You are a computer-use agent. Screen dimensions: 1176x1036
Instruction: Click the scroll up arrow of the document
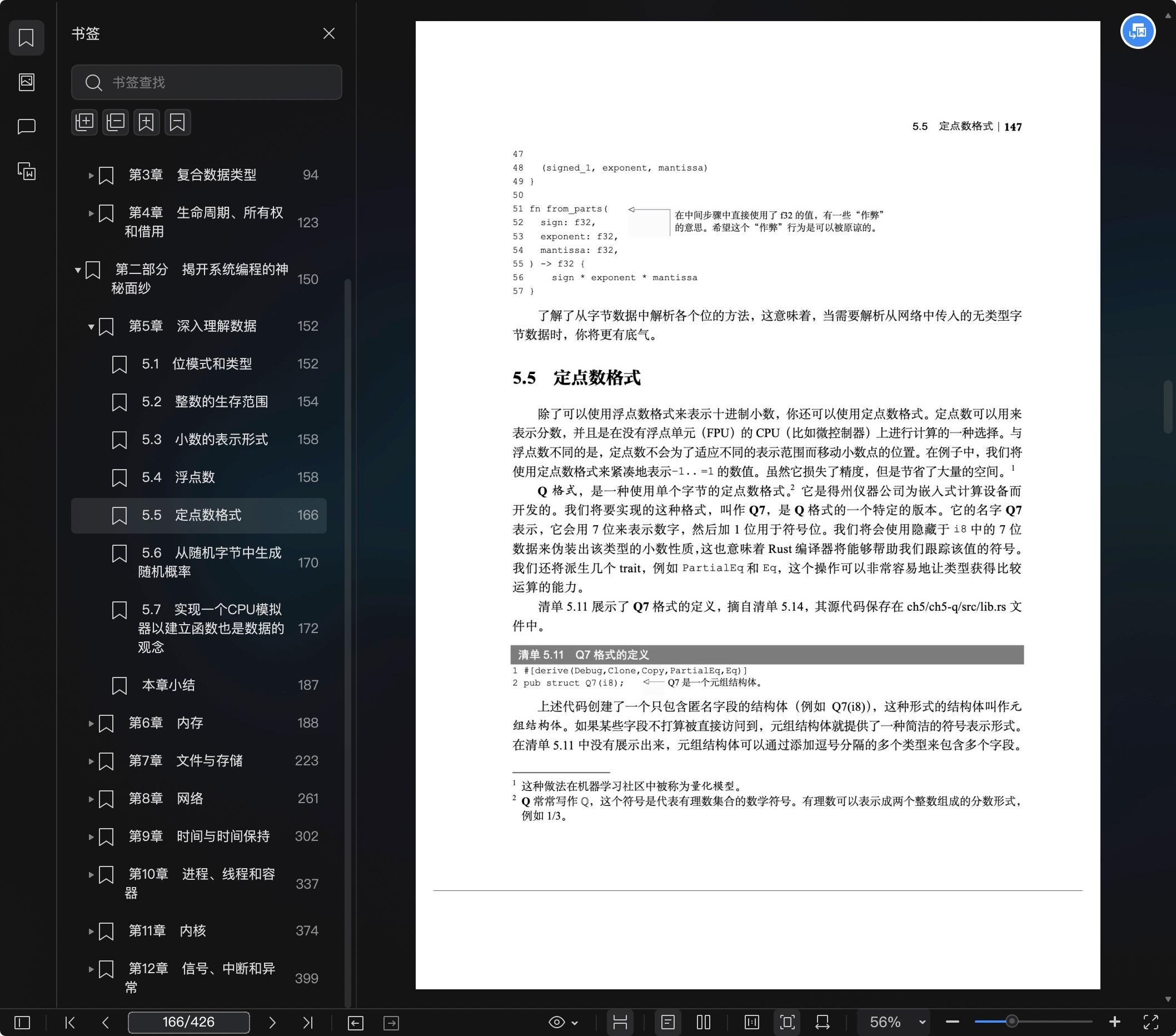pos(1168,16)
